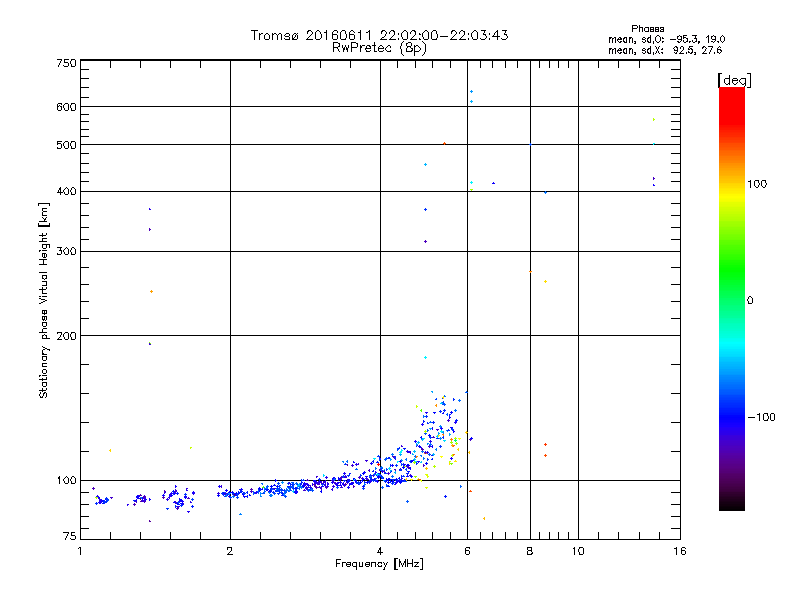Image resolution: width=800 pixels, height=600 pixels.
Task: Click y-axis tick label '600'
Action: click(x=66, y=107)
